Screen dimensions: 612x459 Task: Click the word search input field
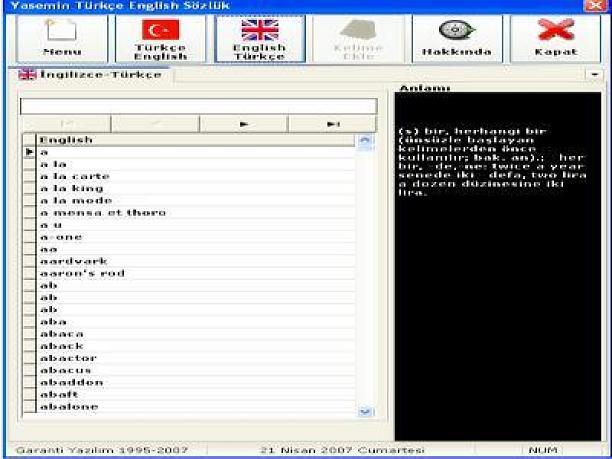[x=199, y=106]
